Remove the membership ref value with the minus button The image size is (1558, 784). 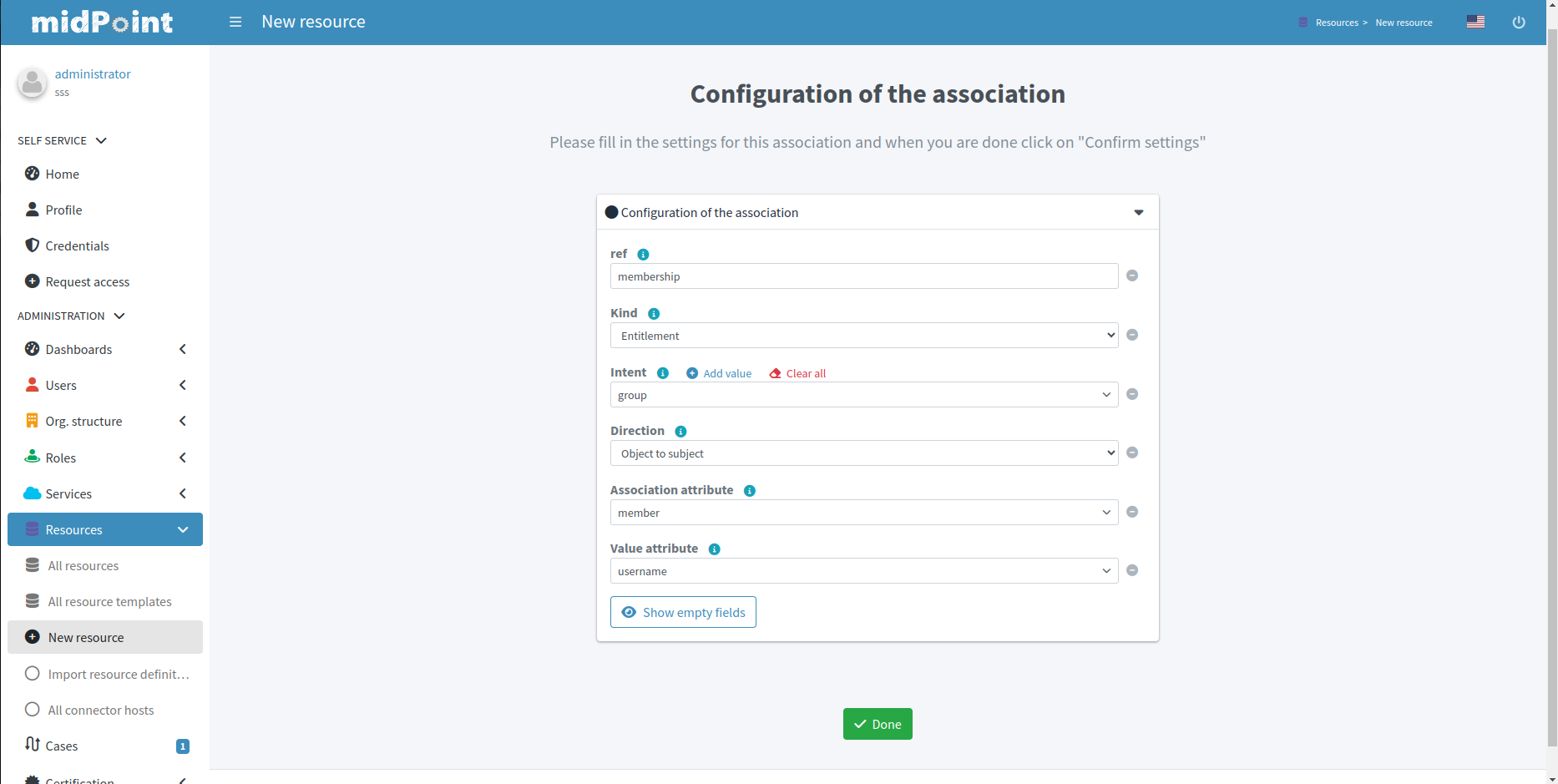1132,276
